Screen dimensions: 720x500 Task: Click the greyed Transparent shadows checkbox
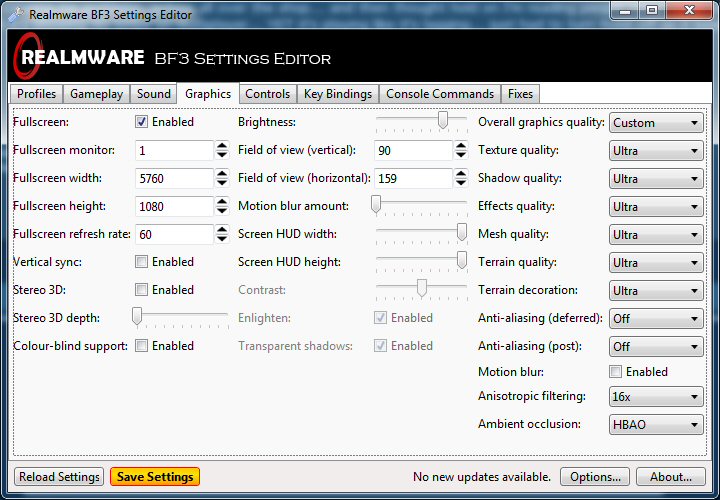(380, 346)
